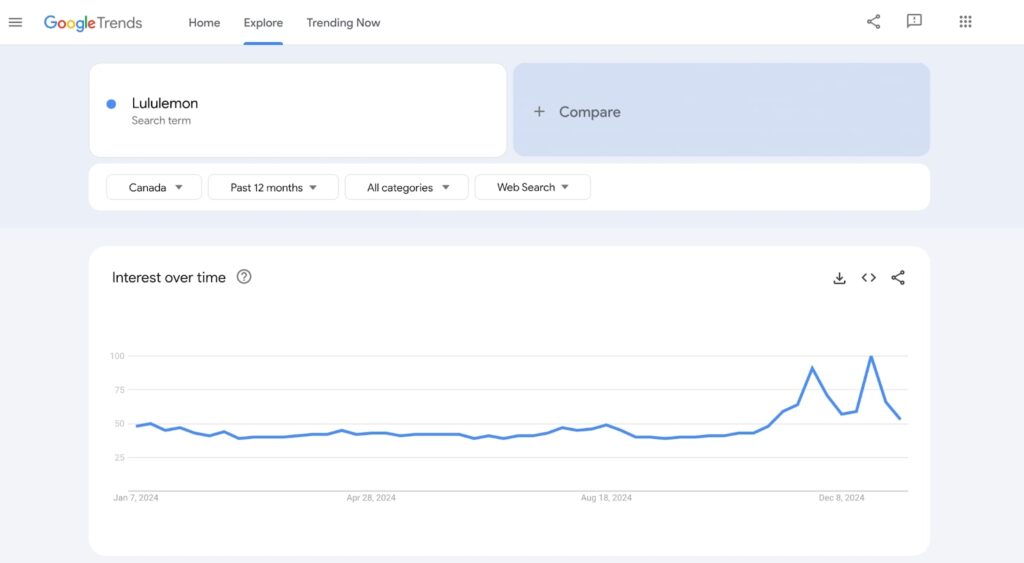This screenshot has height=563, width=1024.
Task: Share this page using the header share icon
Action: pyautogui.click(x=873, y=22)
